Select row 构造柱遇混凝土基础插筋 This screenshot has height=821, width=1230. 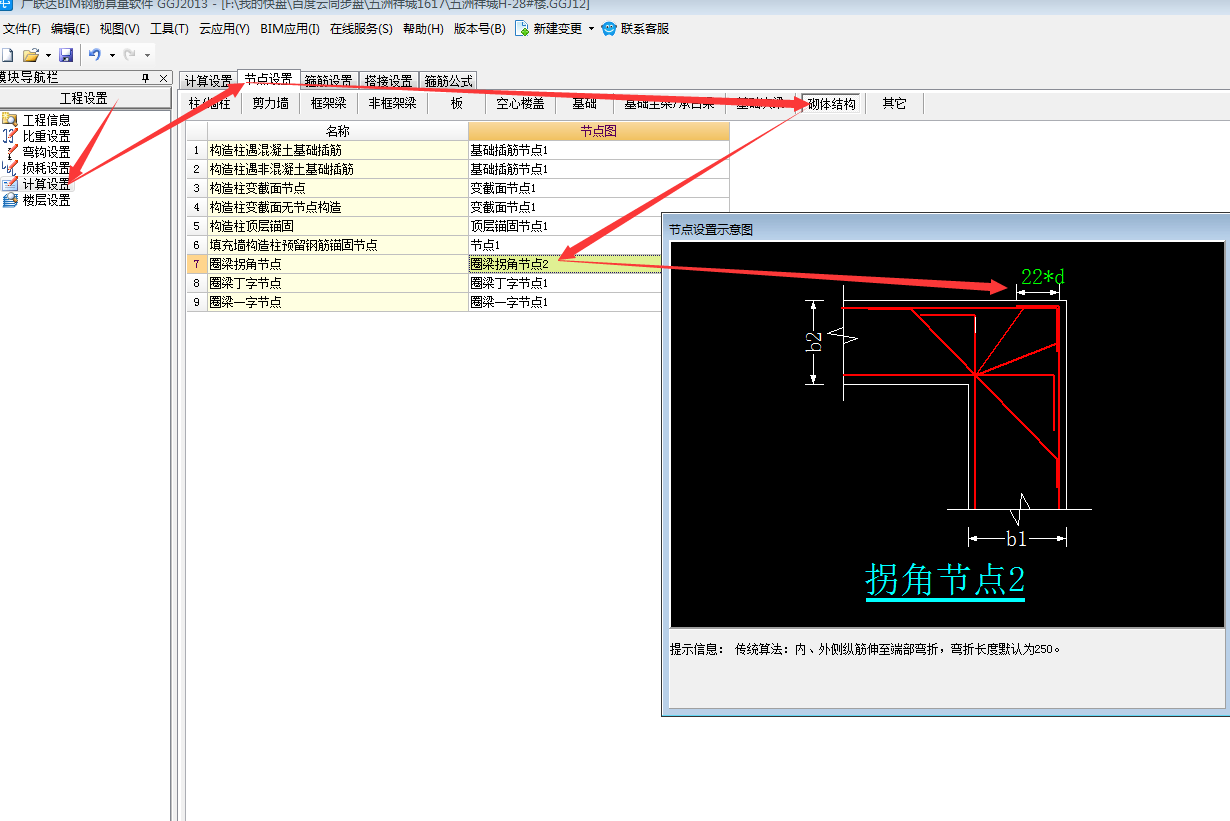(x=337, y=150)
